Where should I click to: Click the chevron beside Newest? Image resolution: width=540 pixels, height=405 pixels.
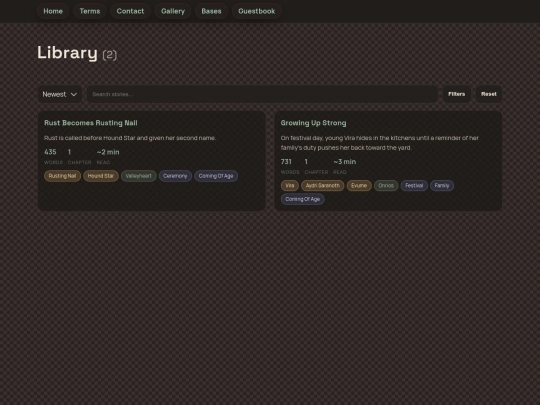pos(74,94)
